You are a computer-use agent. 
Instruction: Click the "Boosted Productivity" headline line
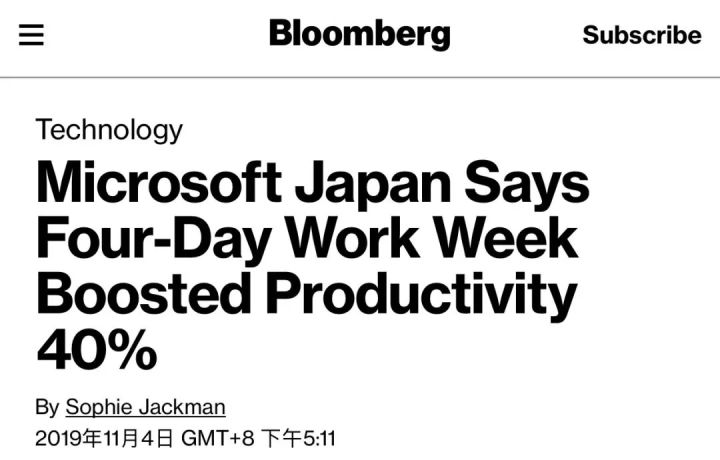(x=306, y=295)
